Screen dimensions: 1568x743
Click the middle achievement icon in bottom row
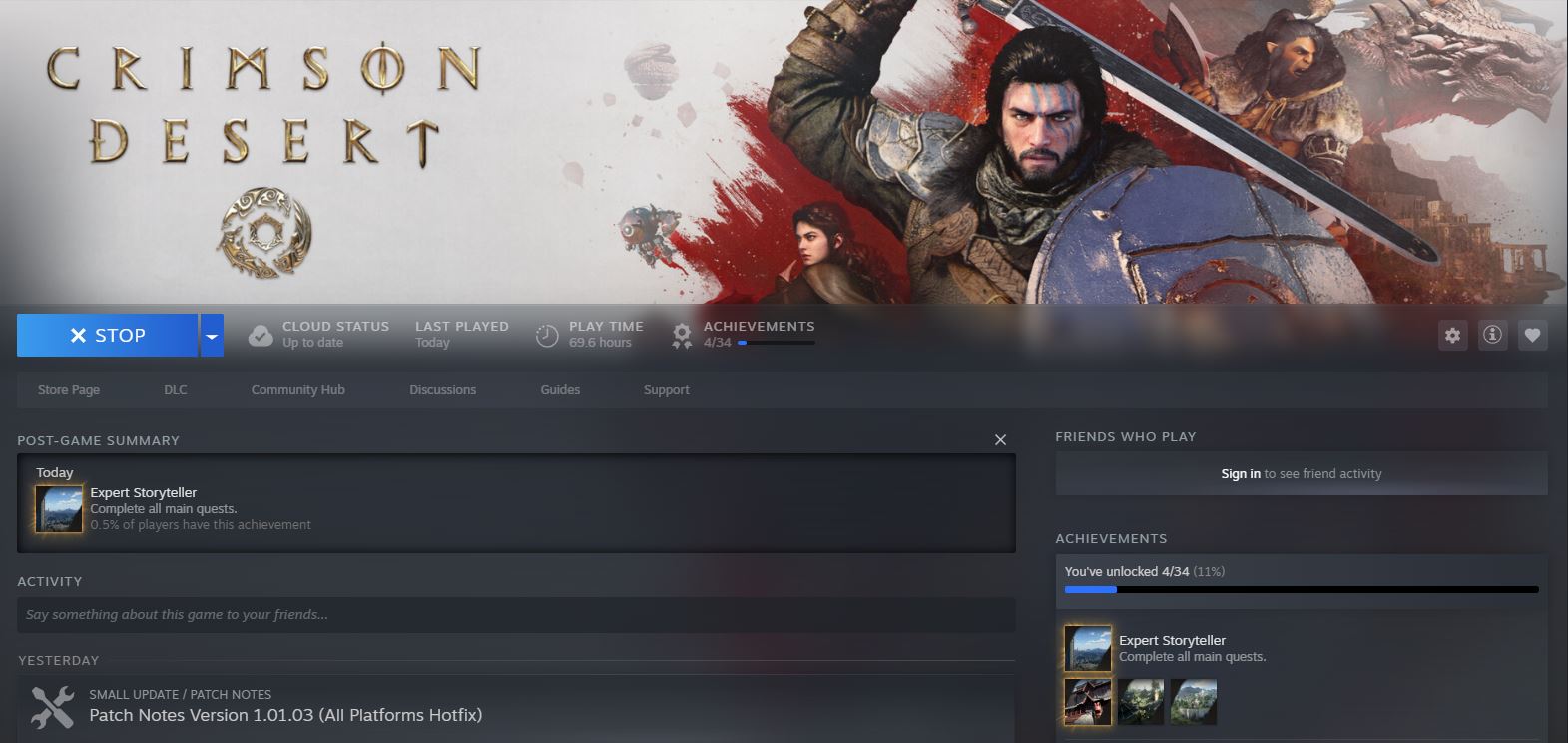[x=1141, y=702]
